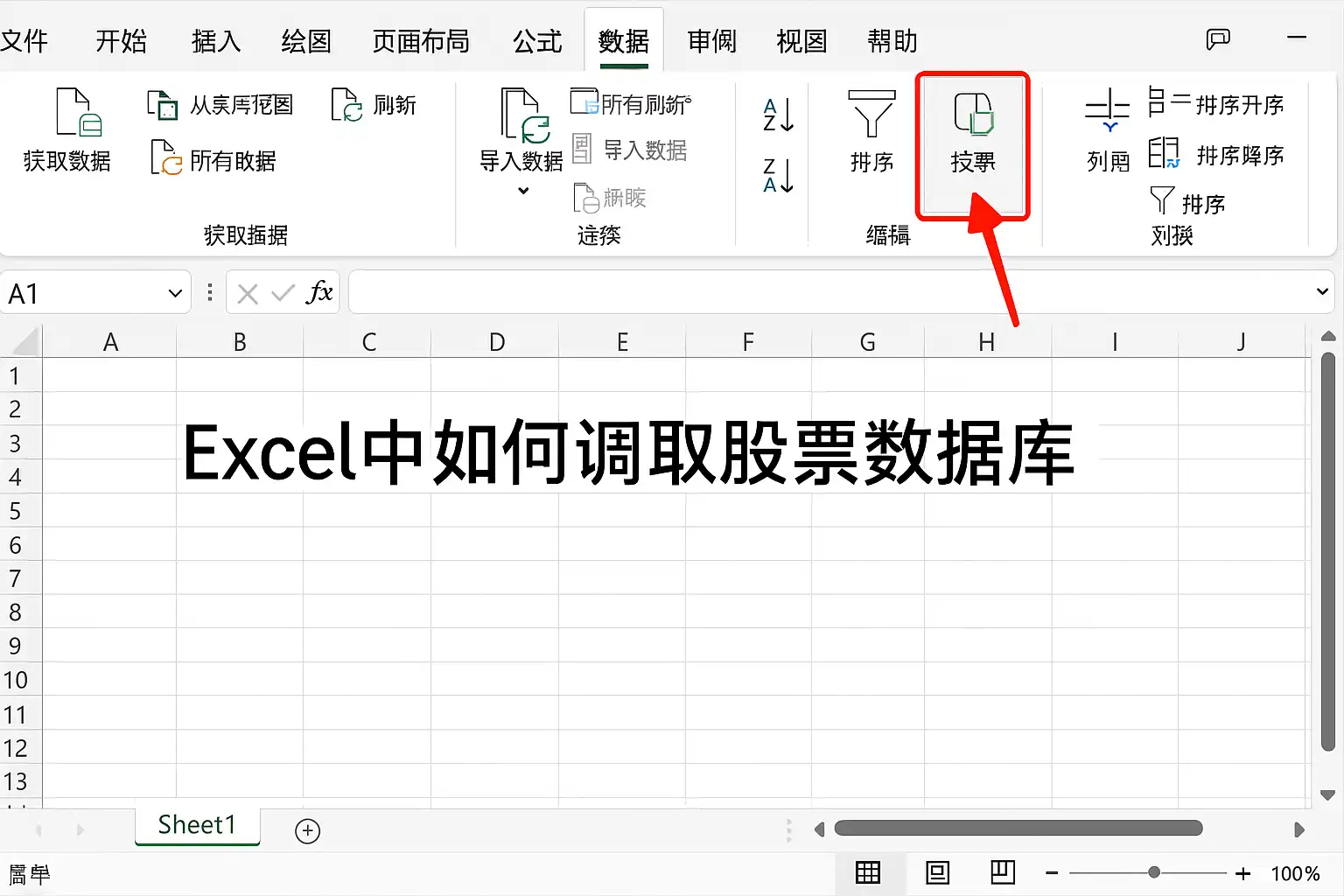The height and width of the screenshot is (896, 1344).
Task: Expand the formula bar with its chevron
Action: coord(1321,291)
